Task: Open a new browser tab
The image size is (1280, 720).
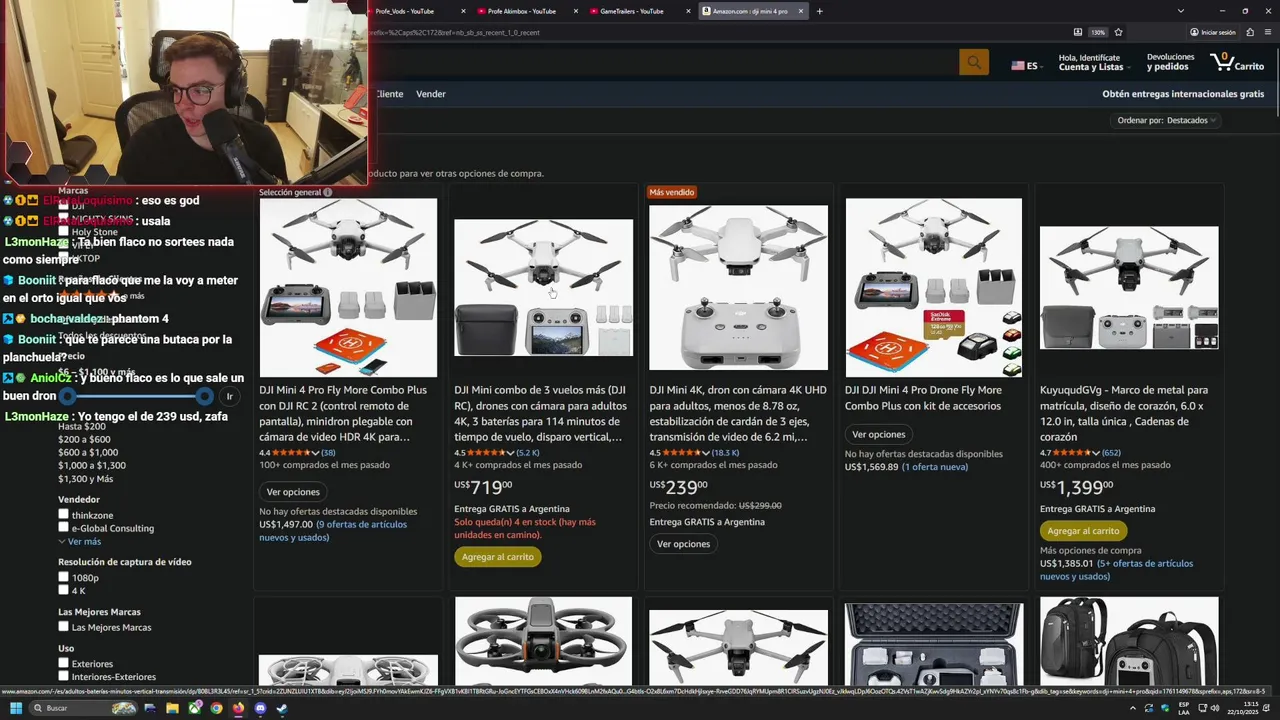Action: (819, 11)
